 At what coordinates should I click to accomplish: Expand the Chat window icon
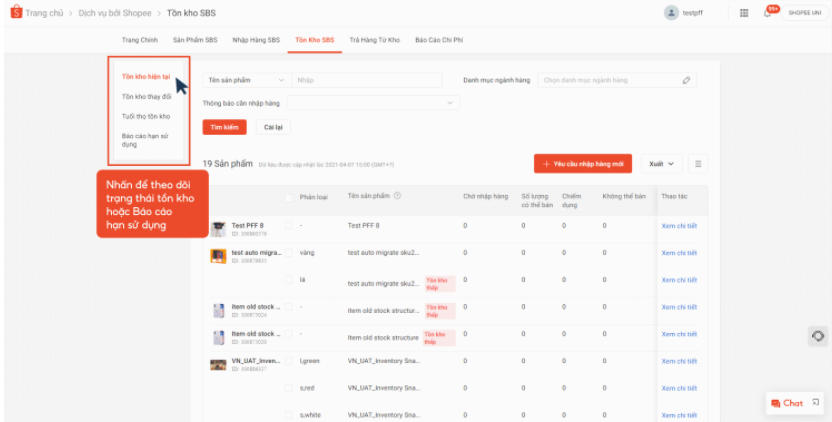point(816,402)
